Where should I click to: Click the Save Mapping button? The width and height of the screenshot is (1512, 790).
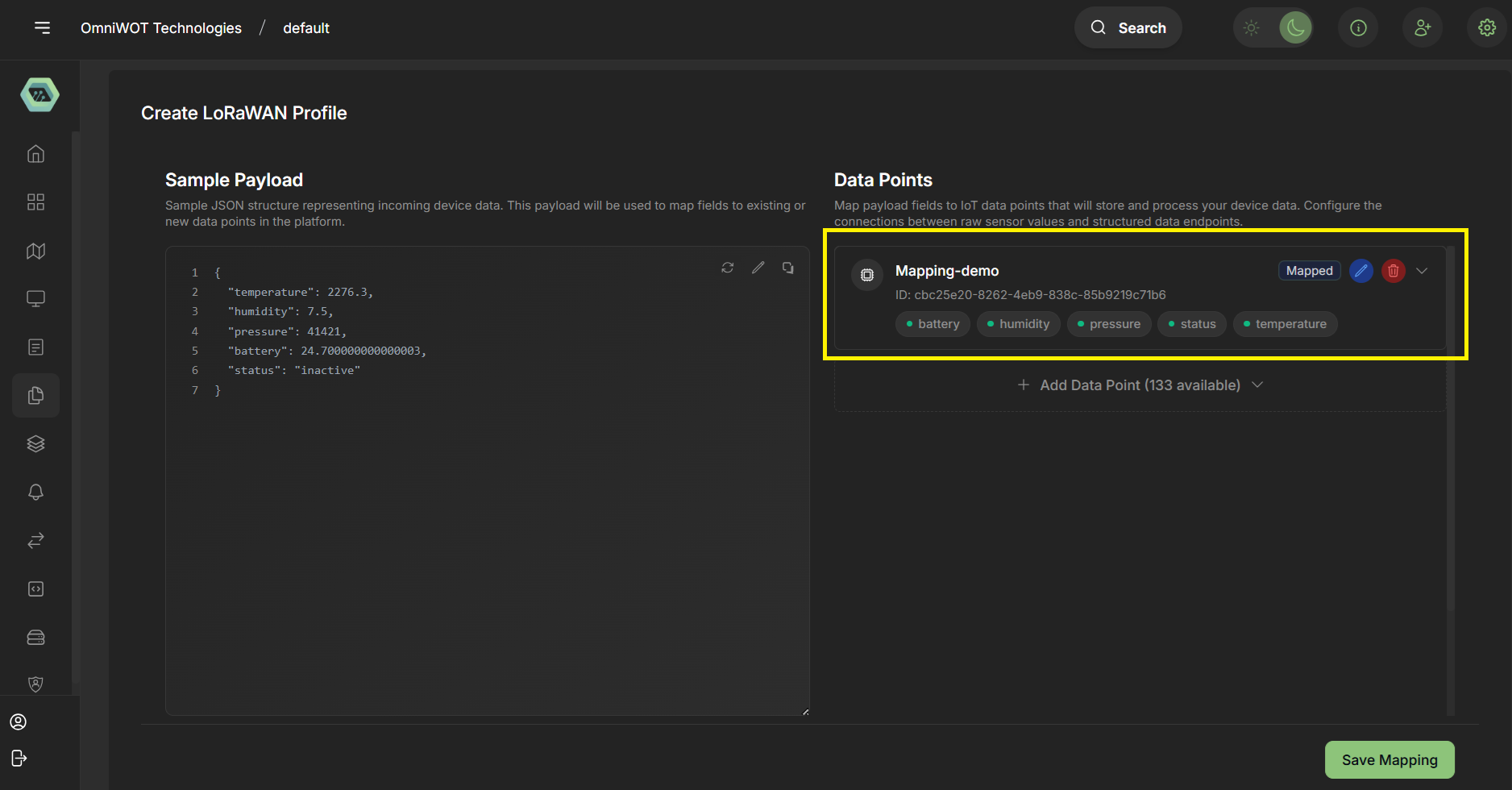point(1389,759)
